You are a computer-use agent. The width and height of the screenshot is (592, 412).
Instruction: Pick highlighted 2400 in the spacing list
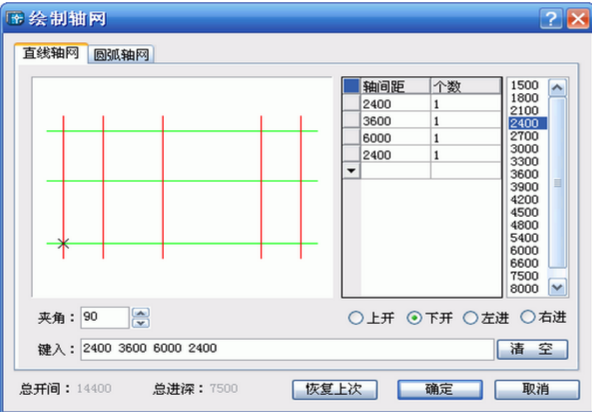(527, 123)
